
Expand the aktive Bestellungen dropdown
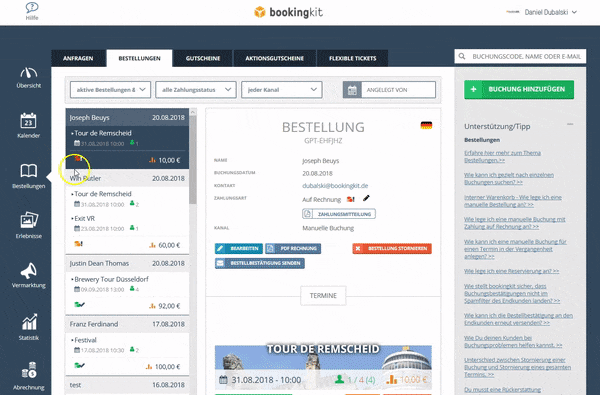[x=110, y=90]
